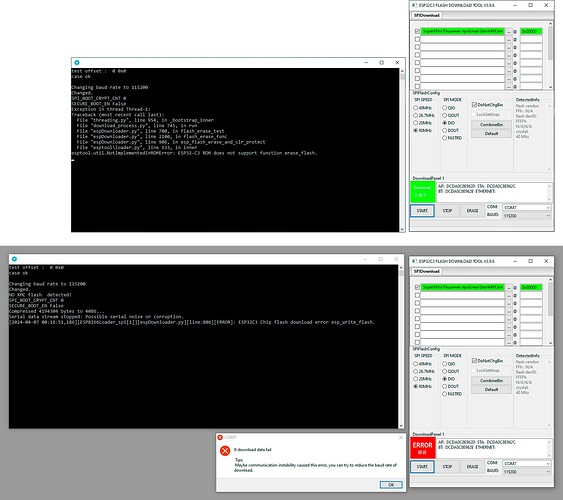Click scrollbar of esp_write_flash error console
The image size is (563, 500).
coord(401,347)
